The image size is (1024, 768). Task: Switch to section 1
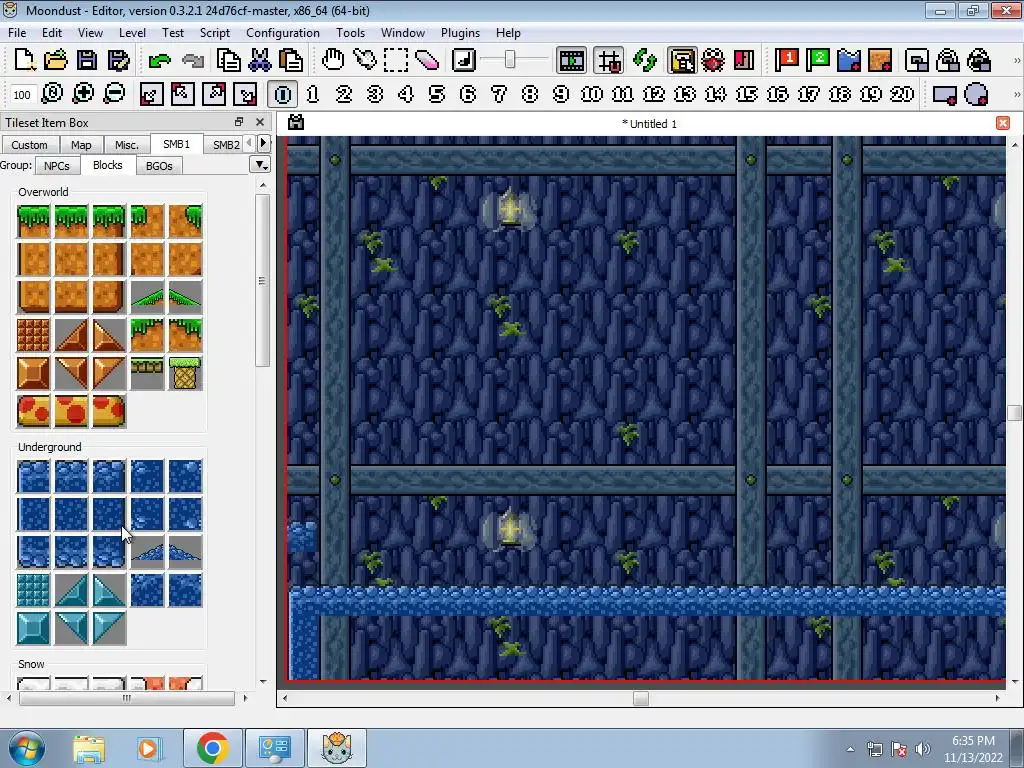tap(313, 94)
